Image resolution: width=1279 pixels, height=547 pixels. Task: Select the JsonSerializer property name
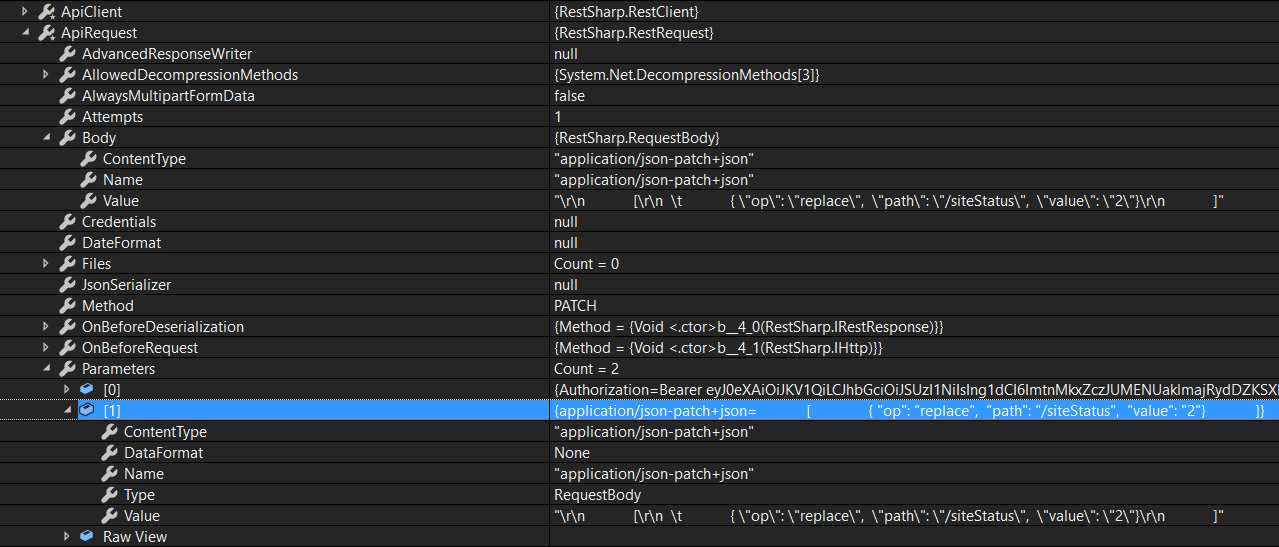click(126, 285)
